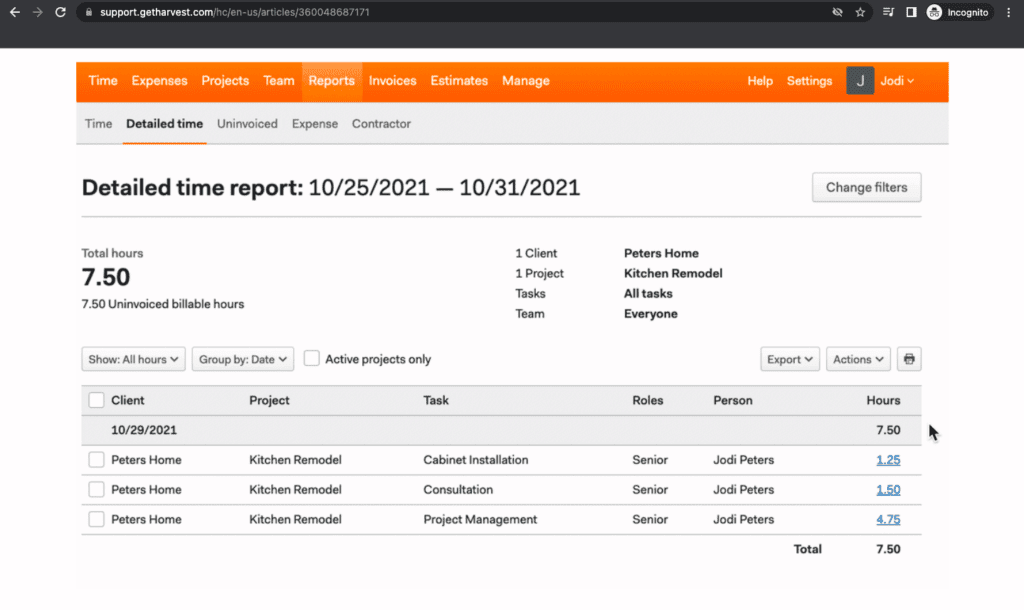Click Jodi's user avatar
Viewport: 1024px width, 610px height.
coord(860,81)
